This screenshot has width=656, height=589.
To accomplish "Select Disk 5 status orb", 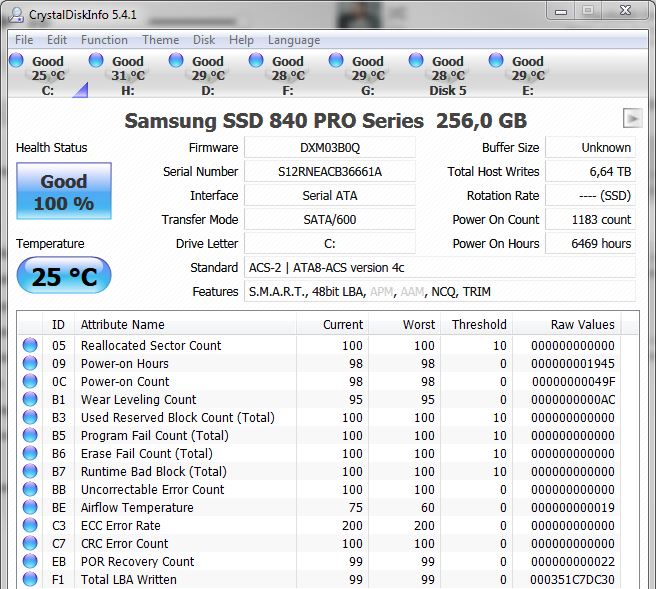I will pyautogui.click(x=416, y=60).
